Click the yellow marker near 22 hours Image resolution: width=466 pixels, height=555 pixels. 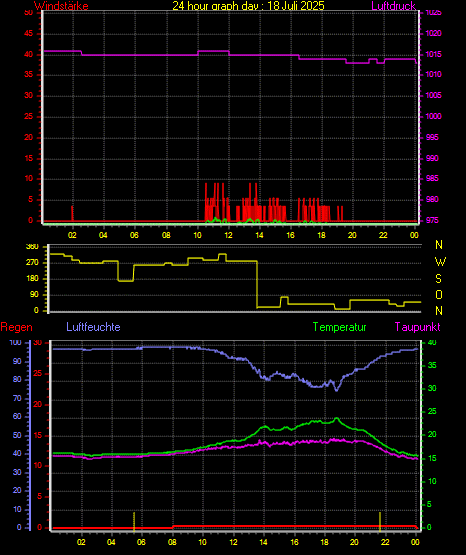point(380,521)
